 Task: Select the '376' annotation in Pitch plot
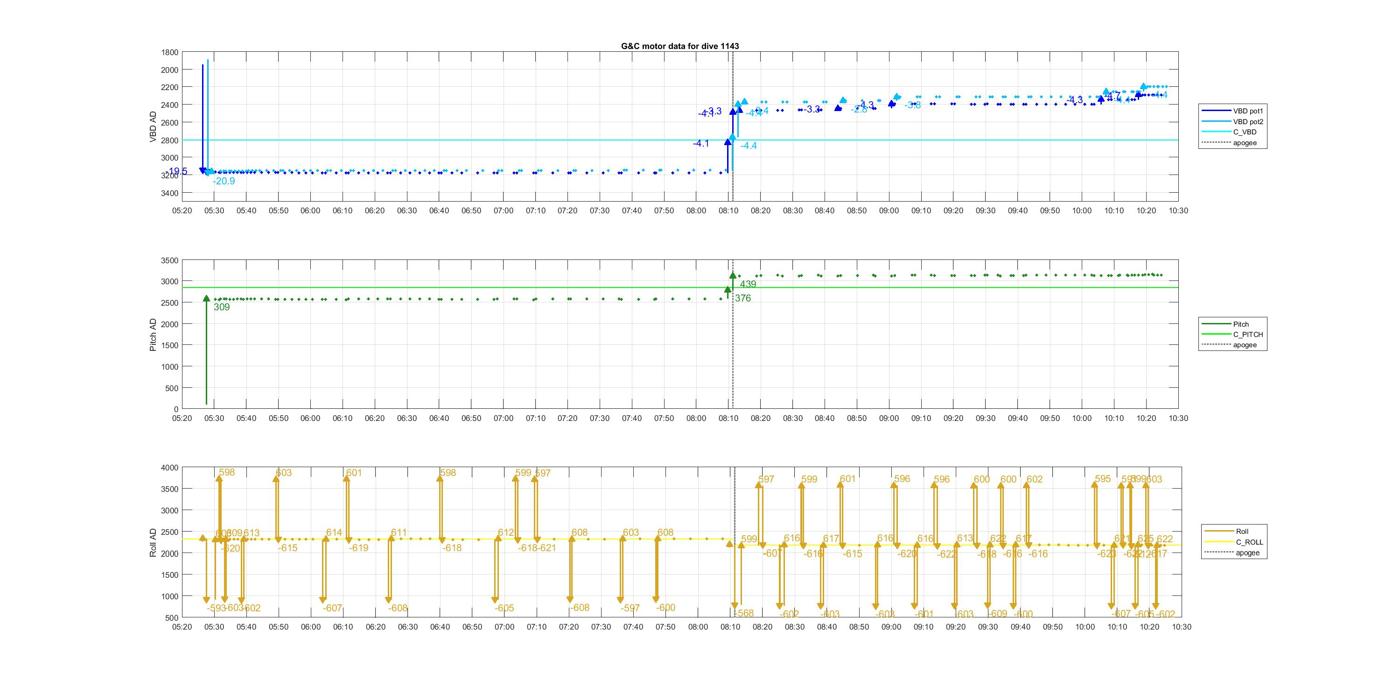pos(743,298)
